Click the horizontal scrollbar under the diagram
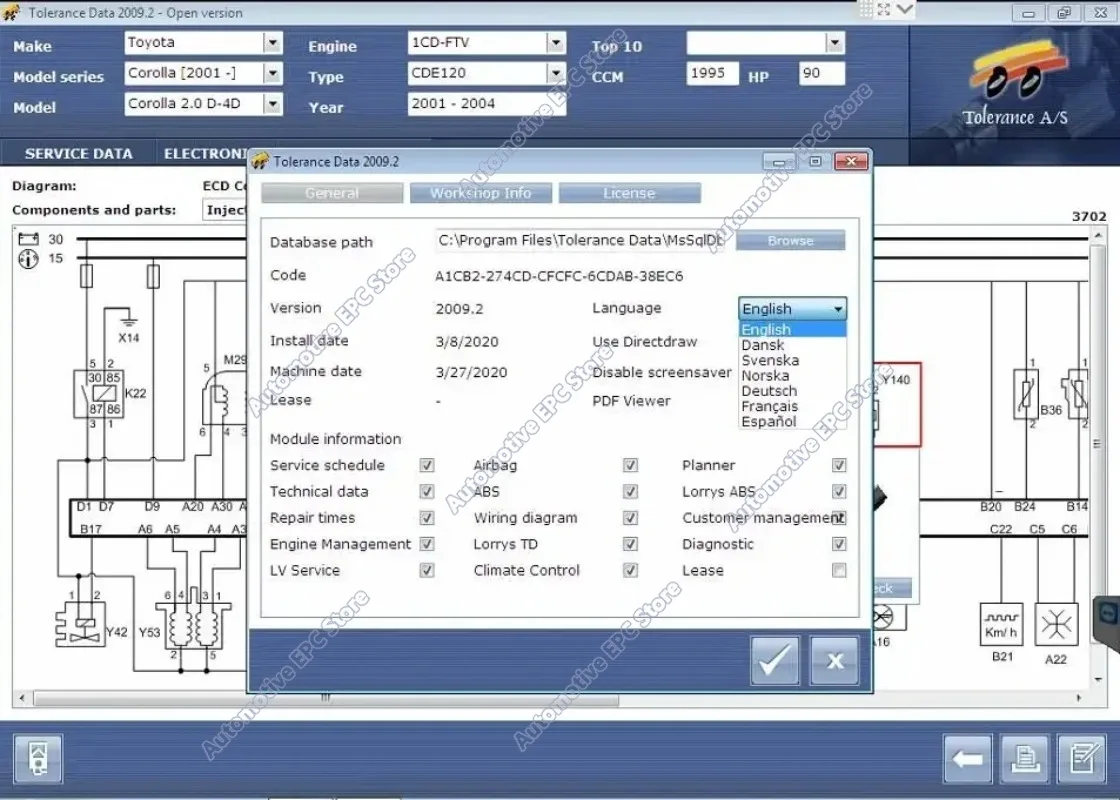This screenshot has height=800, width=1120. [326, 699]
